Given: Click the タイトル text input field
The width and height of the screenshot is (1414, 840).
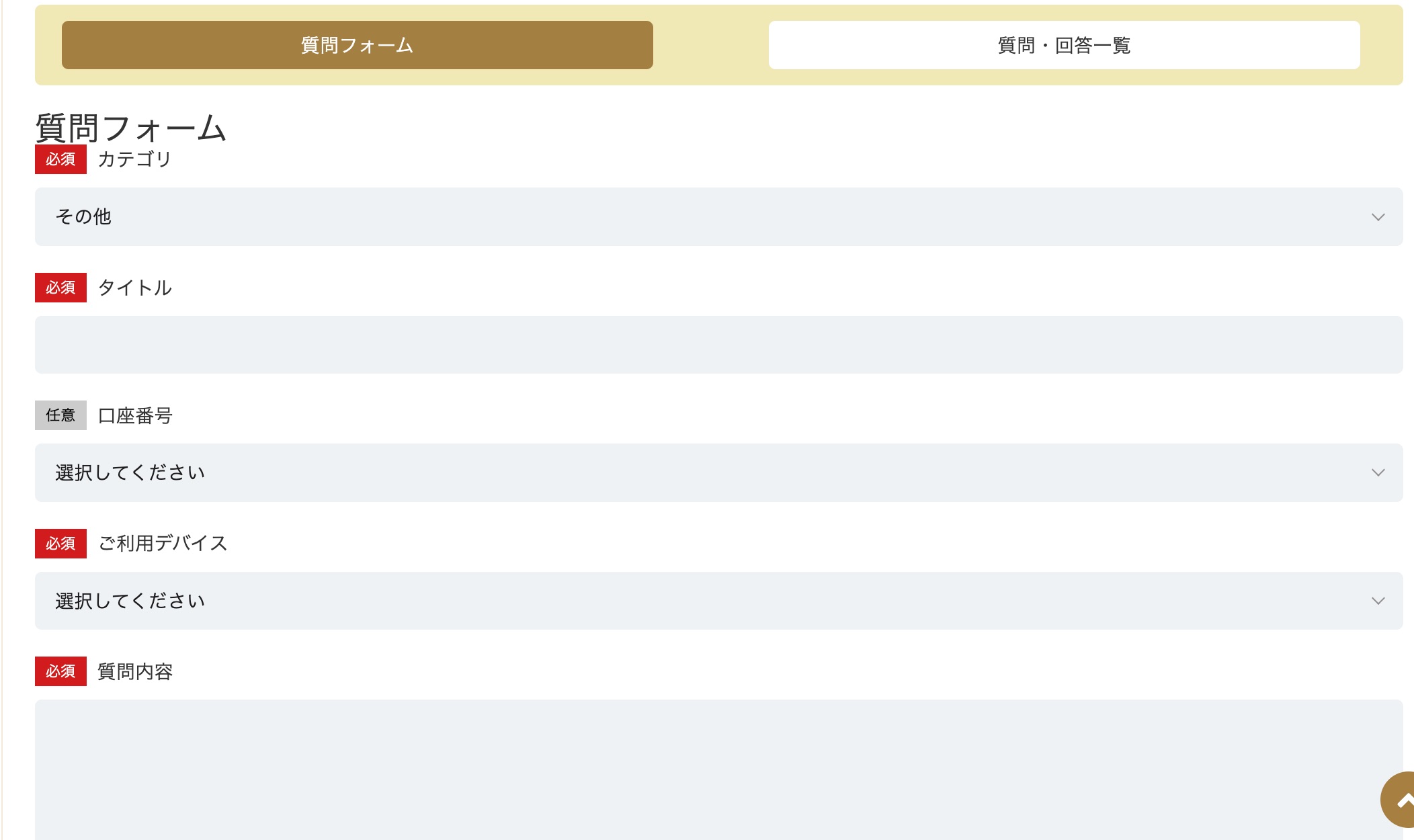Looking at the screenshot, I should point(718,345).
